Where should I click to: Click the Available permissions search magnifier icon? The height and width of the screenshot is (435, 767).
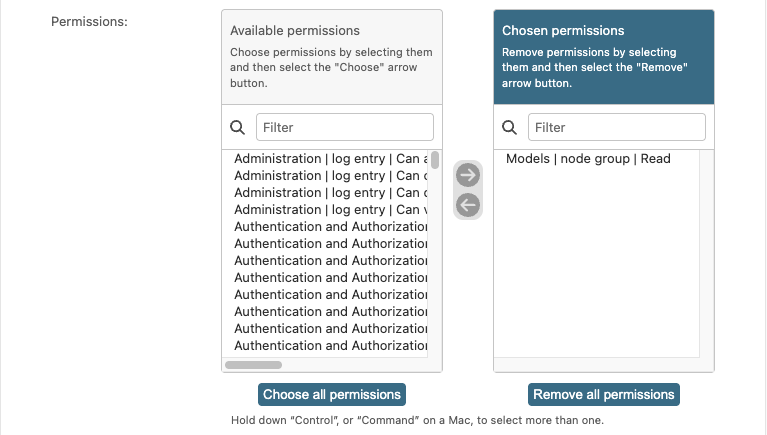tap(238, 128)
